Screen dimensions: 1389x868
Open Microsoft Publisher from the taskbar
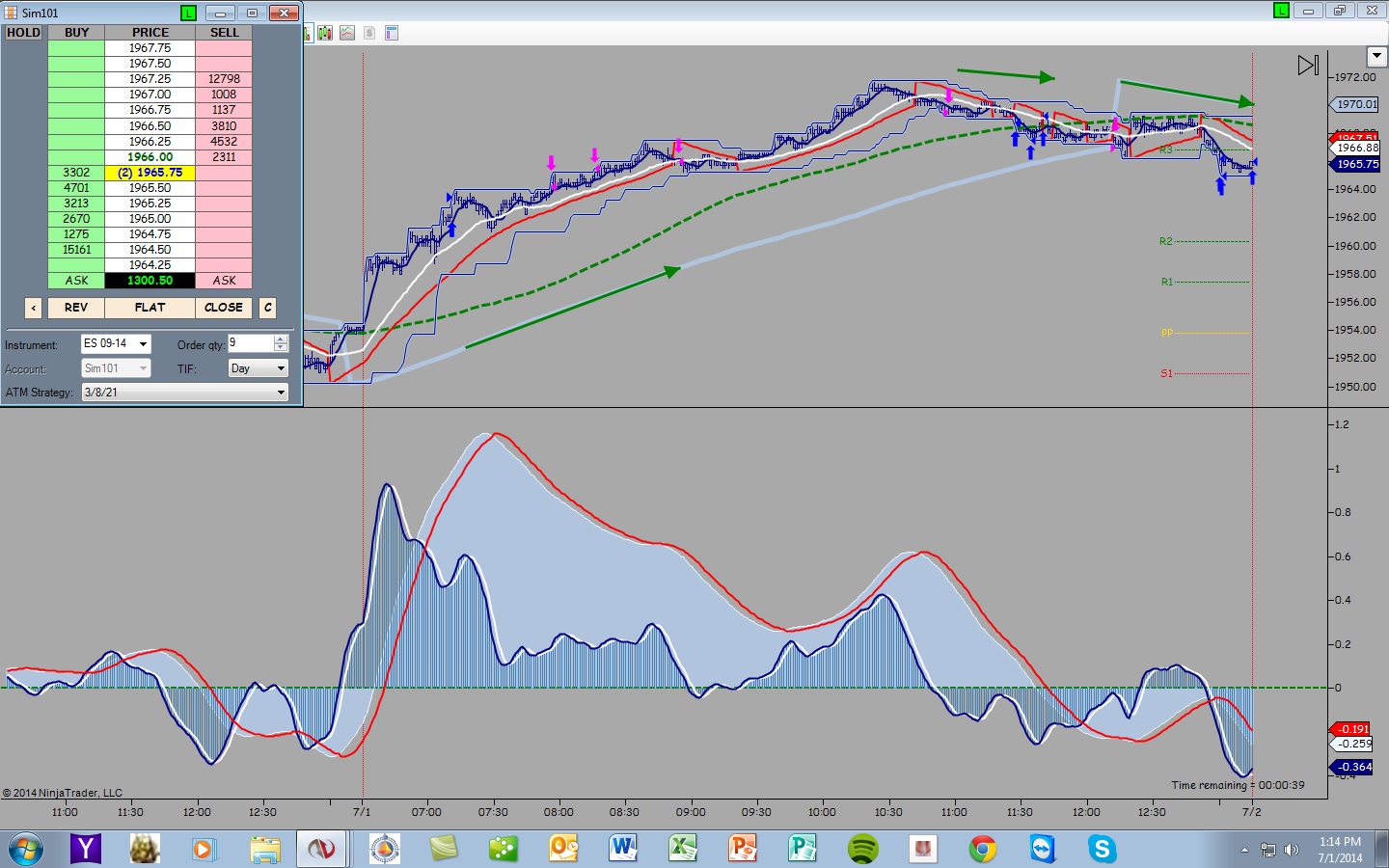(x=803, y=849)
